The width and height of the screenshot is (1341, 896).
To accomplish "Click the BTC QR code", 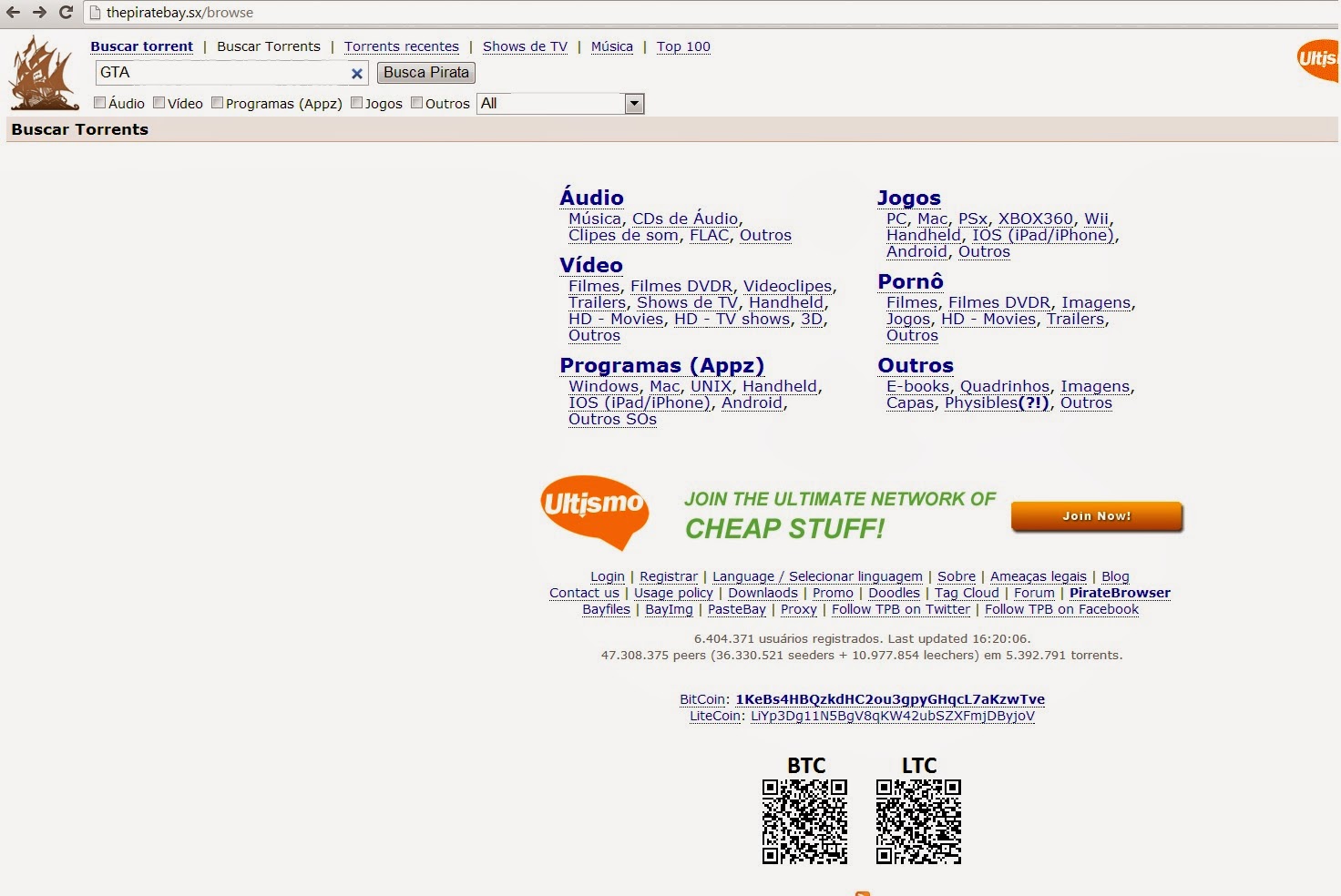I will (x=804, y=821).
